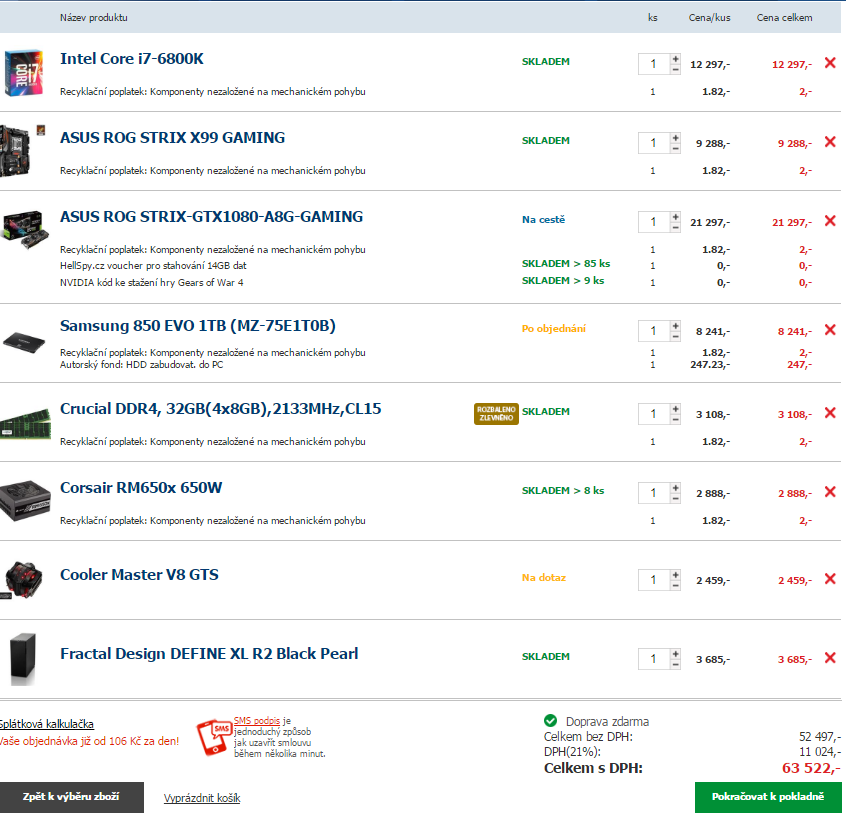This screenshot has height=828, width=846.
Task: Open the Corsair power supply thumbnail
Action: click(25, 501)
